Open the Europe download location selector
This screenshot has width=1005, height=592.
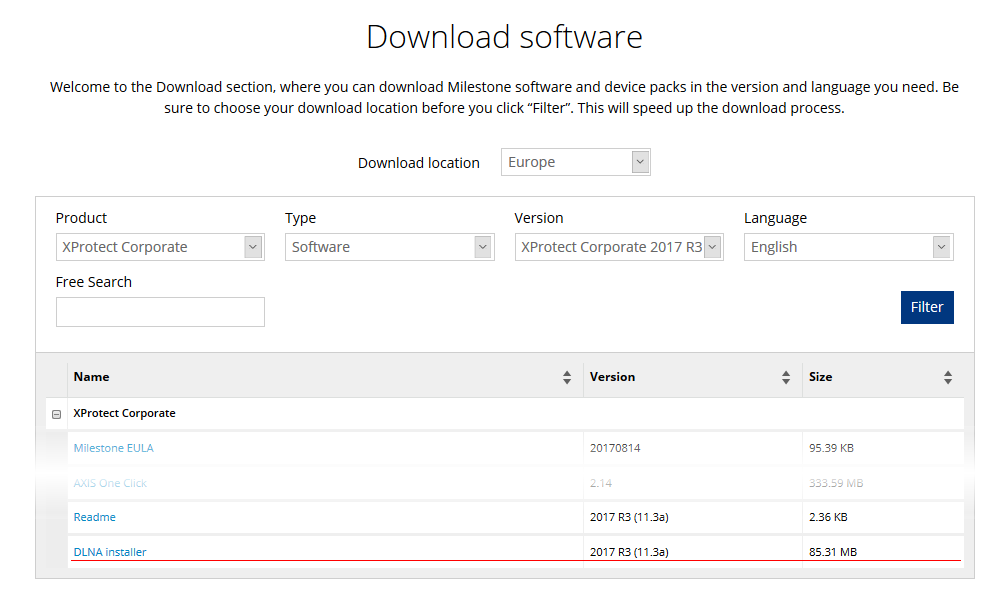pyautogui.click(x=576, y=161)
